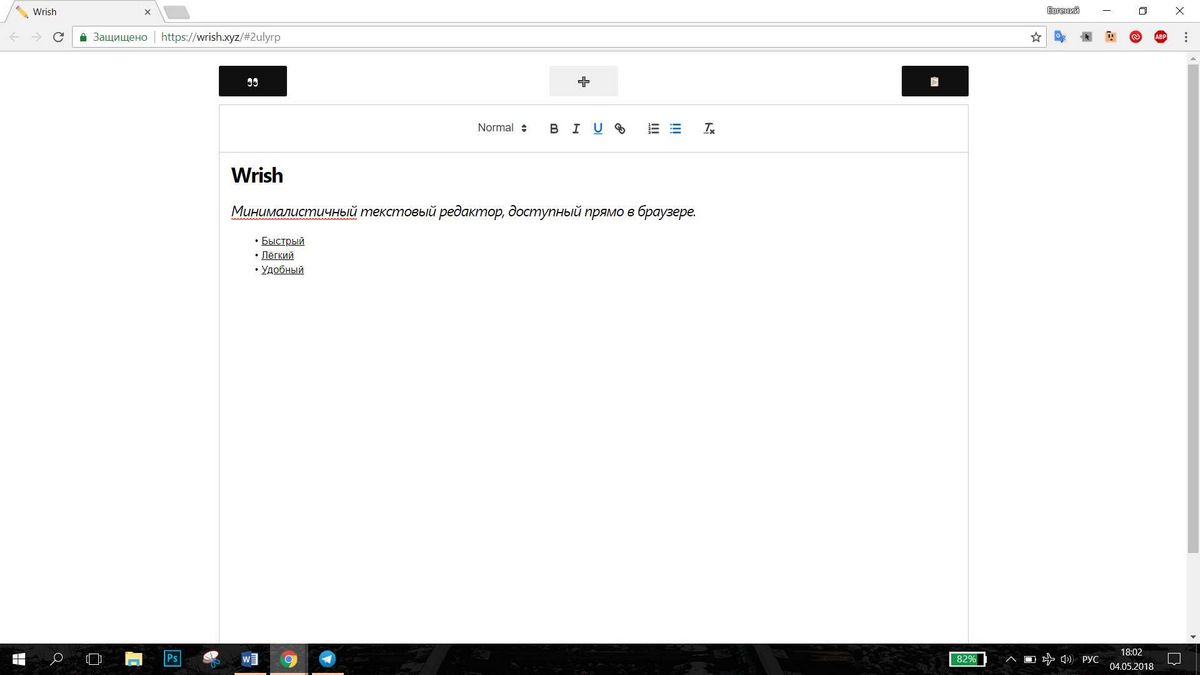1200x675 pixels.
Task: Toggle bold formatting
Action: [x=554, y=128]
